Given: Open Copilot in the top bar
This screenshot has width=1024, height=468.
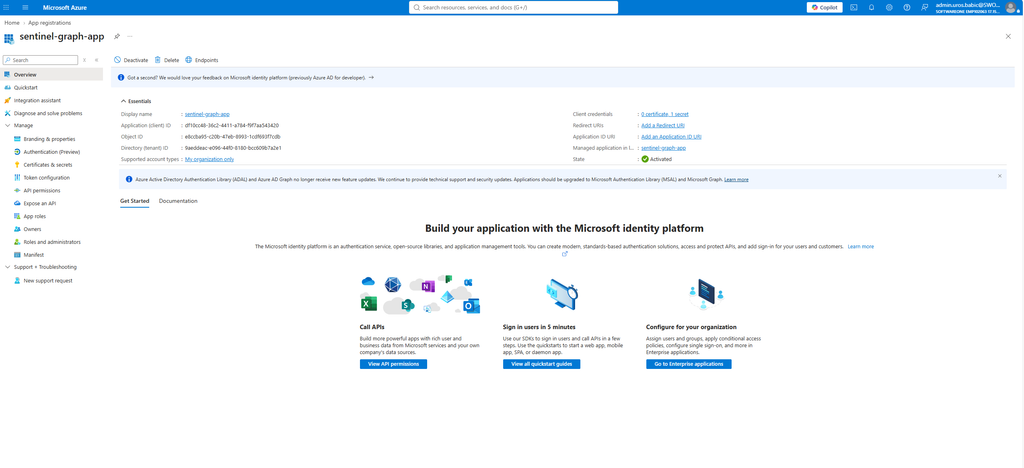Looking at the screenshot, I should tap(825, 7).
